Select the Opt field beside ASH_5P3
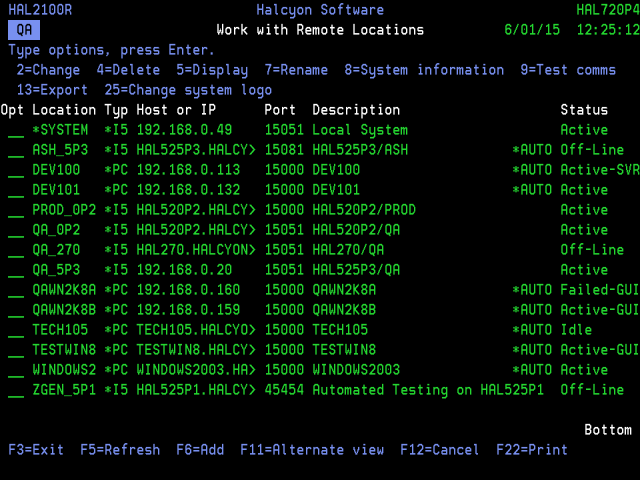 16,150
